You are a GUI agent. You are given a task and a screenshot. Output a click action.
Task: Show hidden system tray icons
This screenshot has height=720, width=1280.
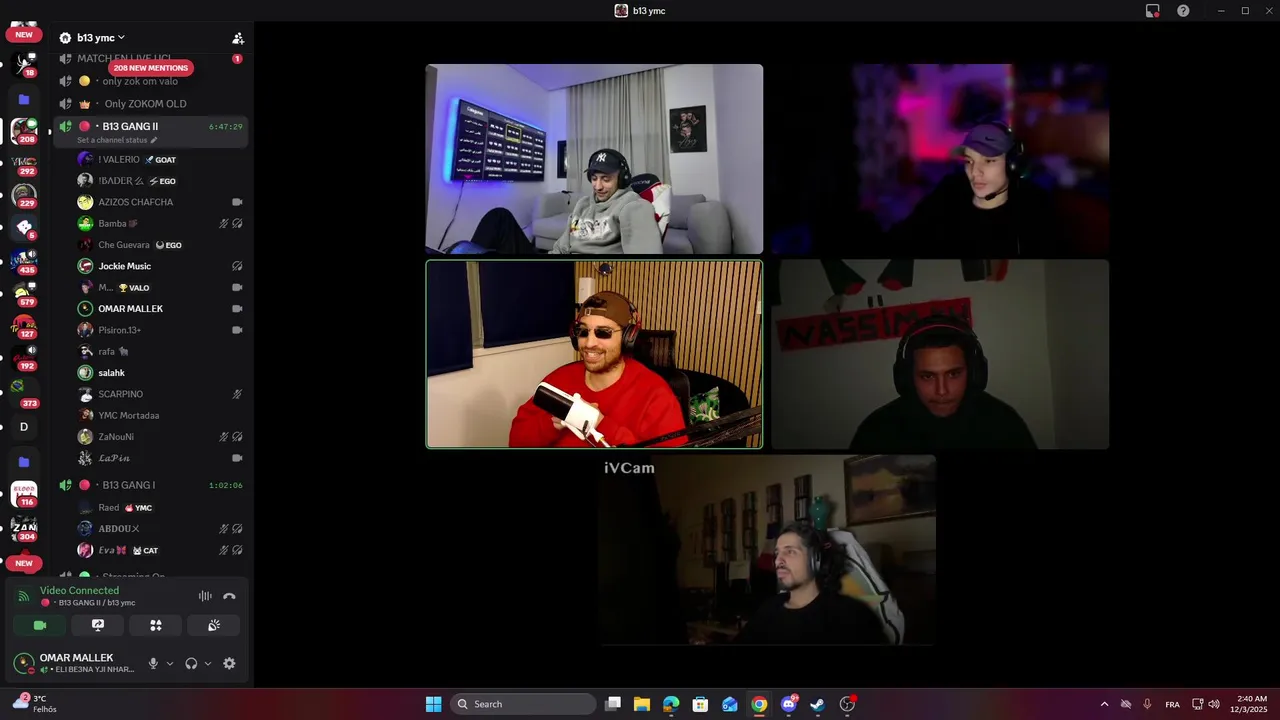click(1104, 704)
